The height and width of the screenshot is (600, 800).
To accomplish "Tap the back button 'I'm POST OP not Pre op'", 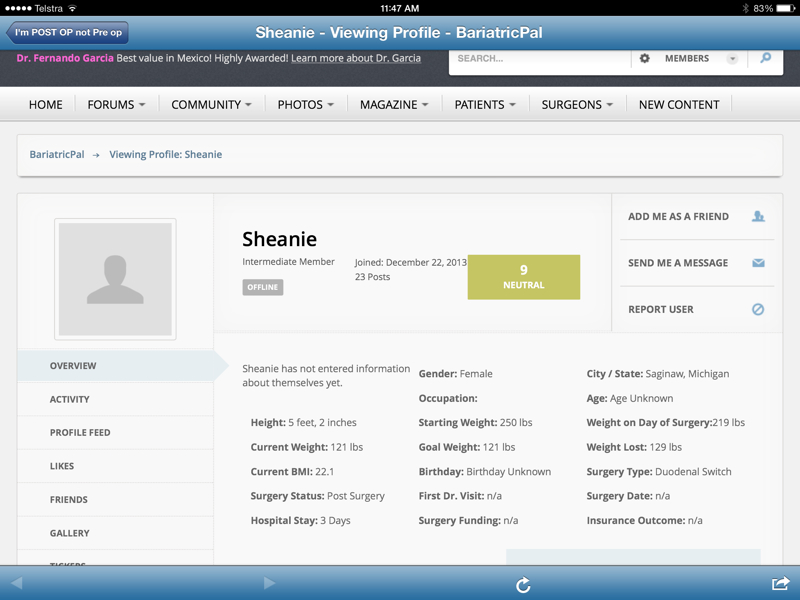I will coord(67,33).
